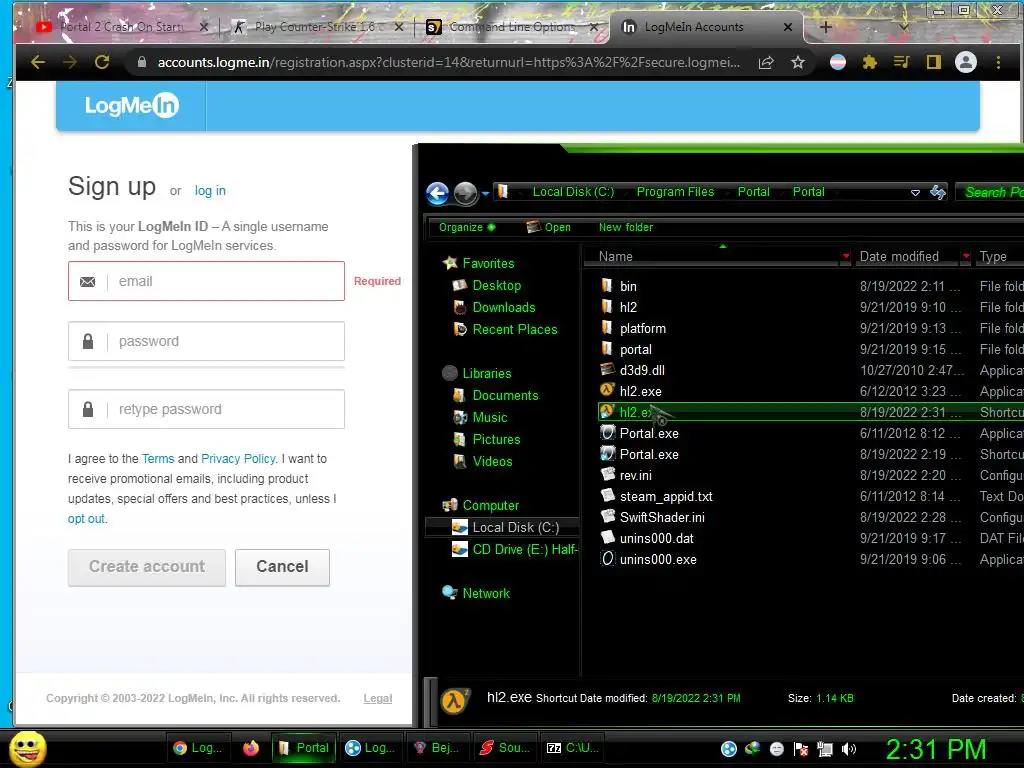This screenshot has width=1024, height=768.
Task: Switch to Sou... taskbar window
Action: tap(504, 748)
